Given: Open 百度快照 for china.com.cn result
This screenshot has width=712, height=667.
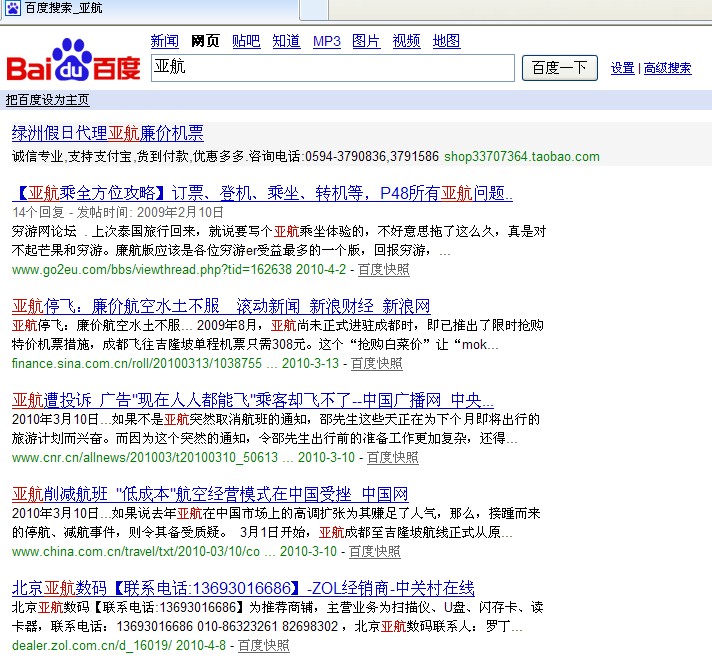Looking at the screenshot, I should [375, 552].
